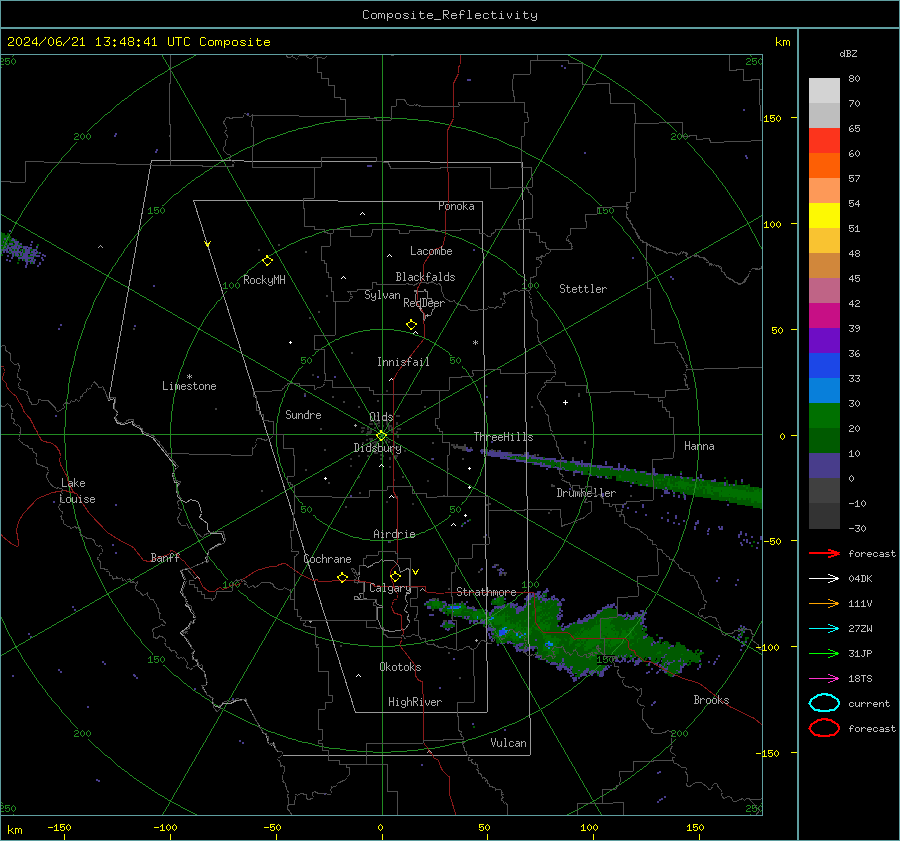900x841 pixels.
Task: Click the Limestone label on the map
Action: 189,386
